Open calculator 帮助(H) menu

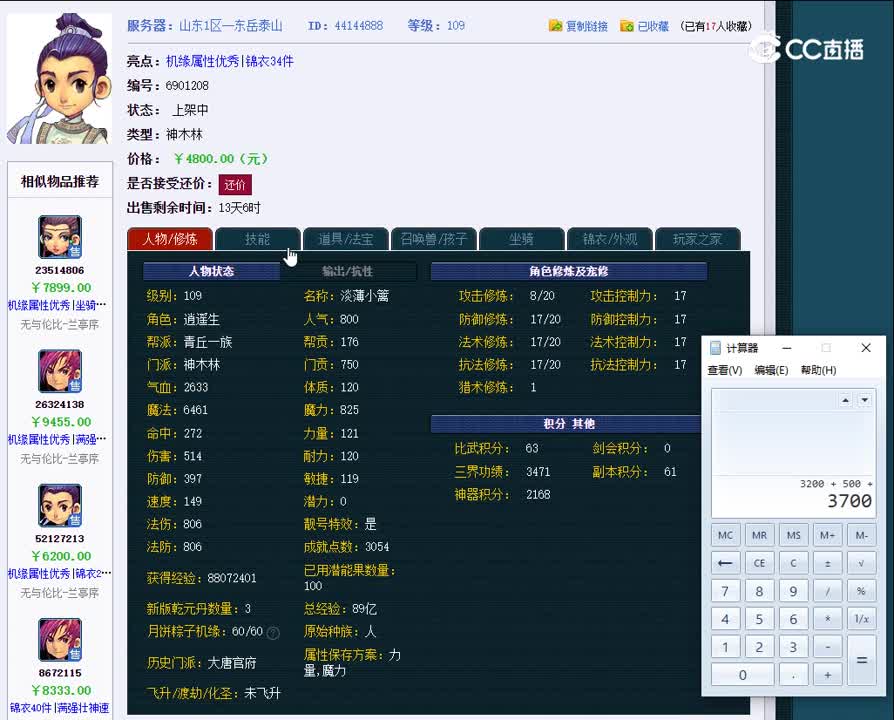point(818,371)
